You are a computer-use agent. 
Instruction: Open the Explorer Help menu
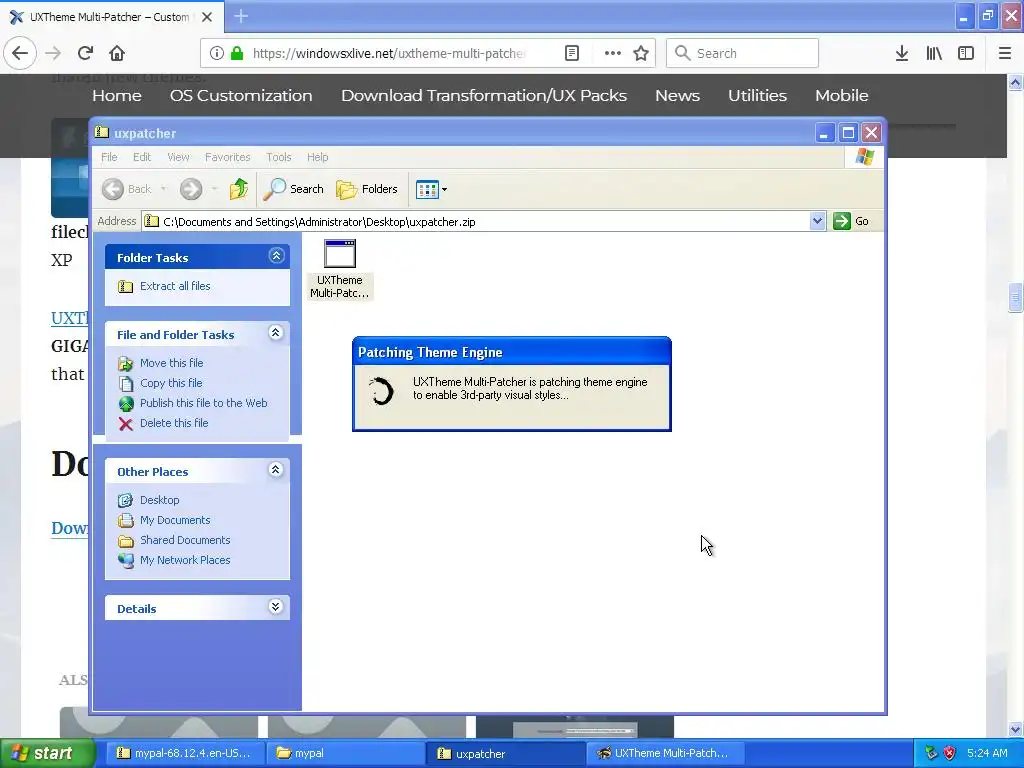tap(317, 157)
